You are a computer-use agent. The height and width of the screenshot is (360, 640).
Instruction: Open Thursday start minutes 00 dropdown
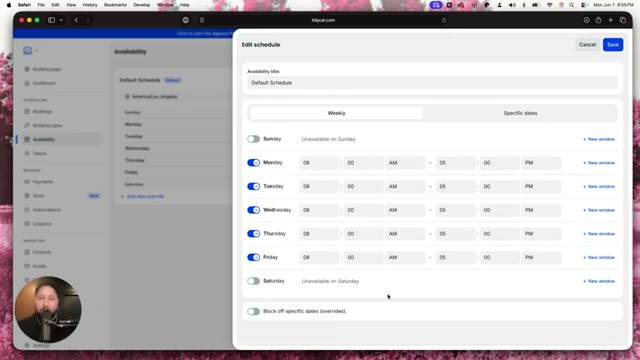point(363,234)
